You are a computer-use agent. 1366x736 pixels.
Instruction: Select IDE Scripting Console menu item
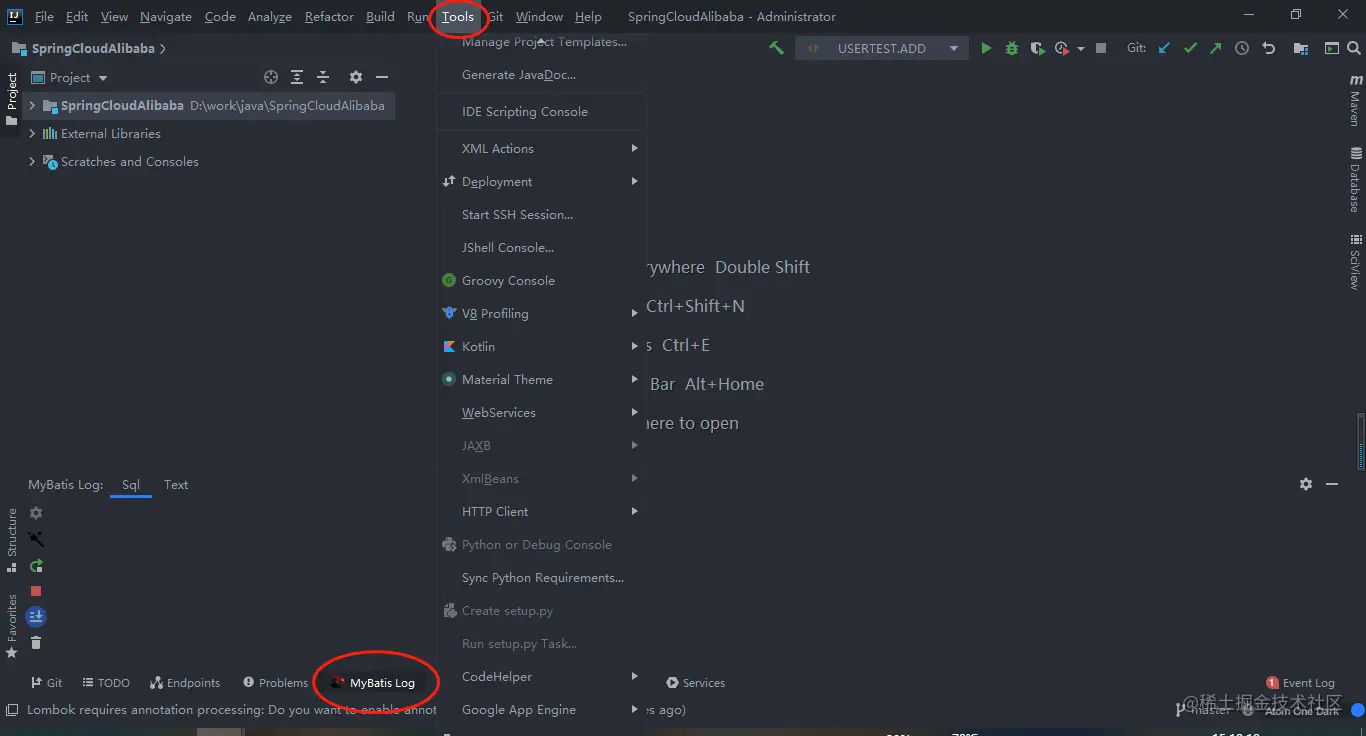[541, 111]
